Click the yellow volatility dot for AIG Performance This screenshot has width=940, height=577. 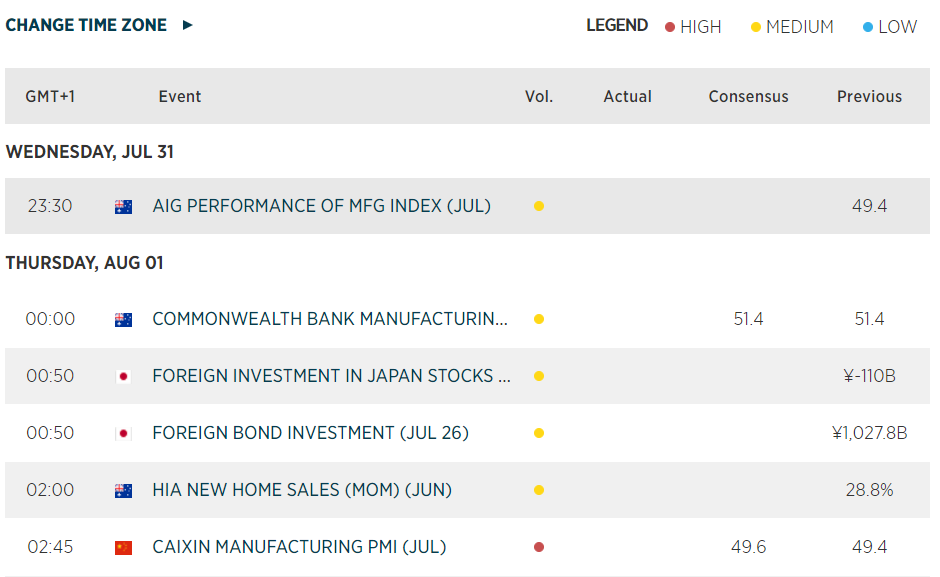pos(539,206)
